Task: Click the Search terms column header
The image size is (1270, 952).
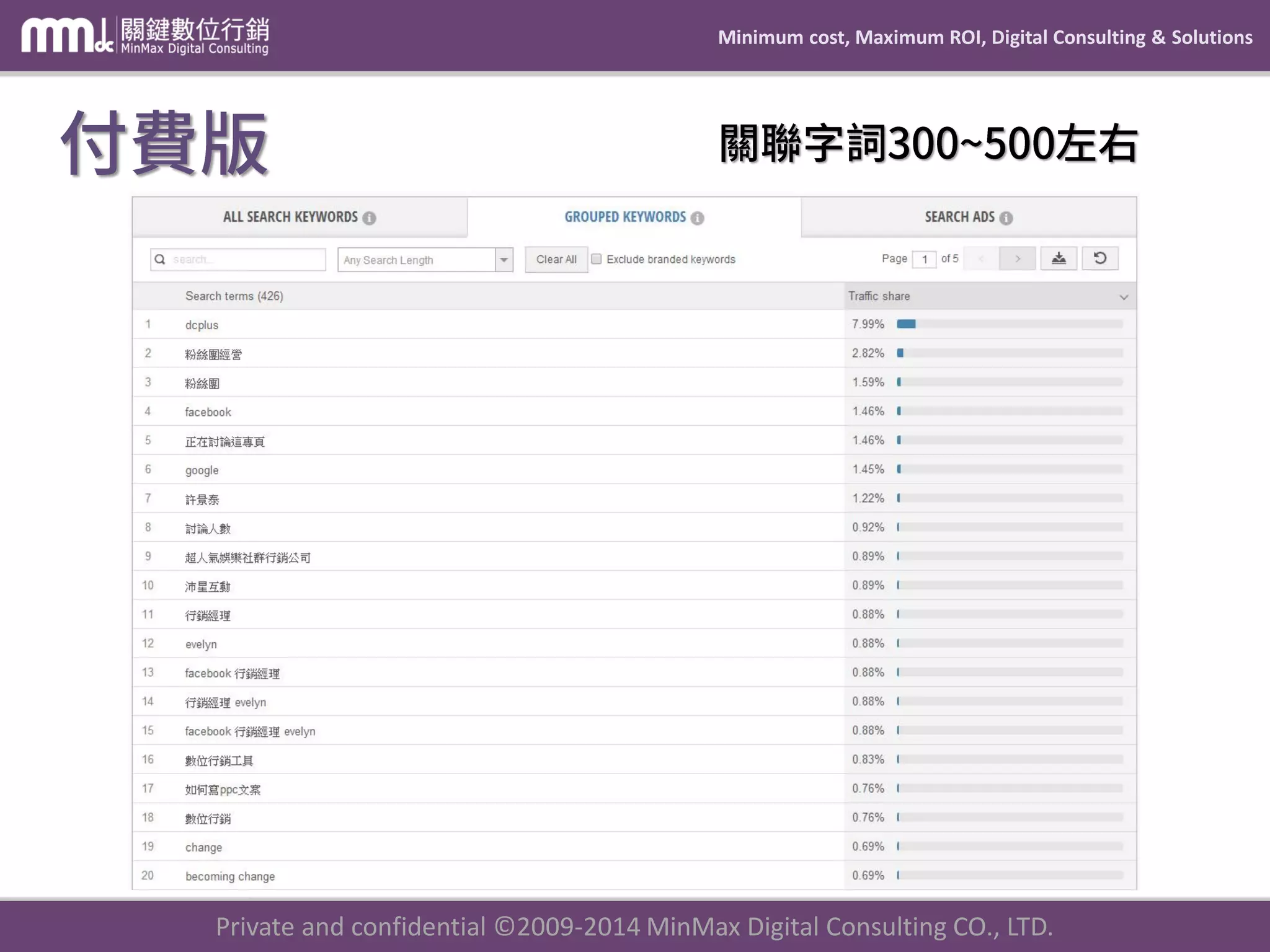Action: pyautogui.click(x=234, y=296)
